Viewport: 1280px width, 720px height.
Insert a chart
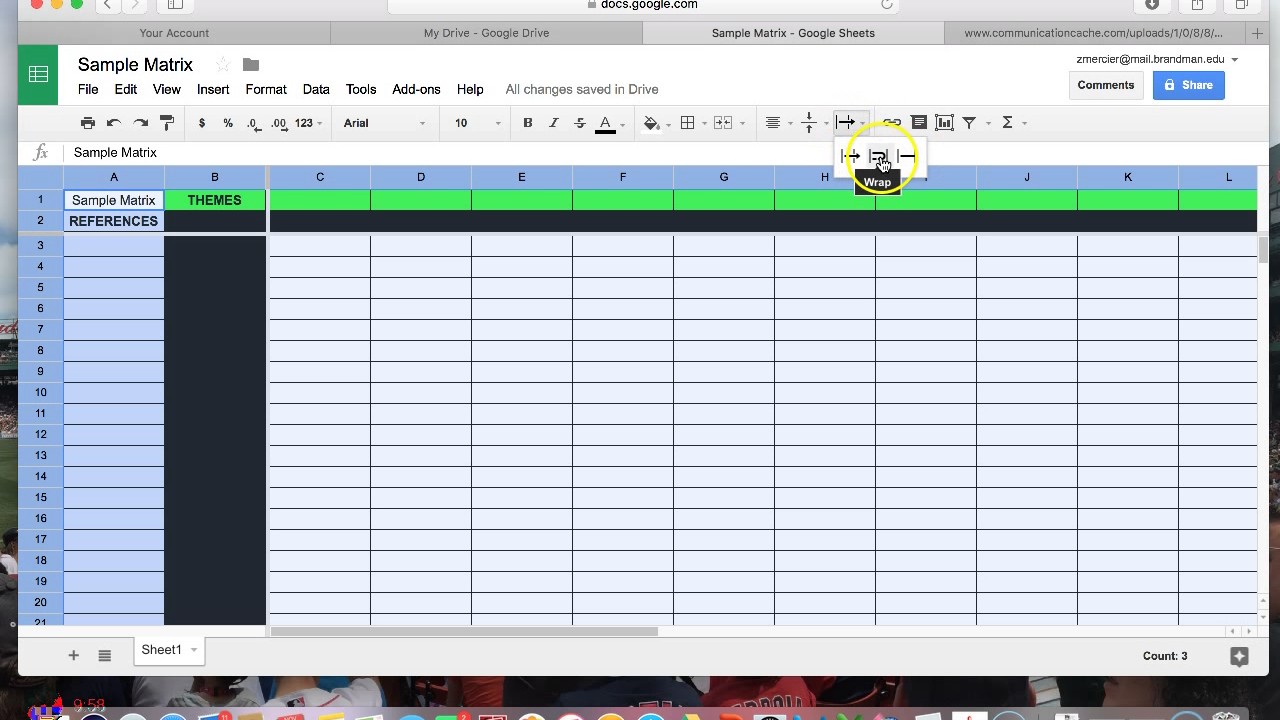pyautogui.click(x=944, y=123)
